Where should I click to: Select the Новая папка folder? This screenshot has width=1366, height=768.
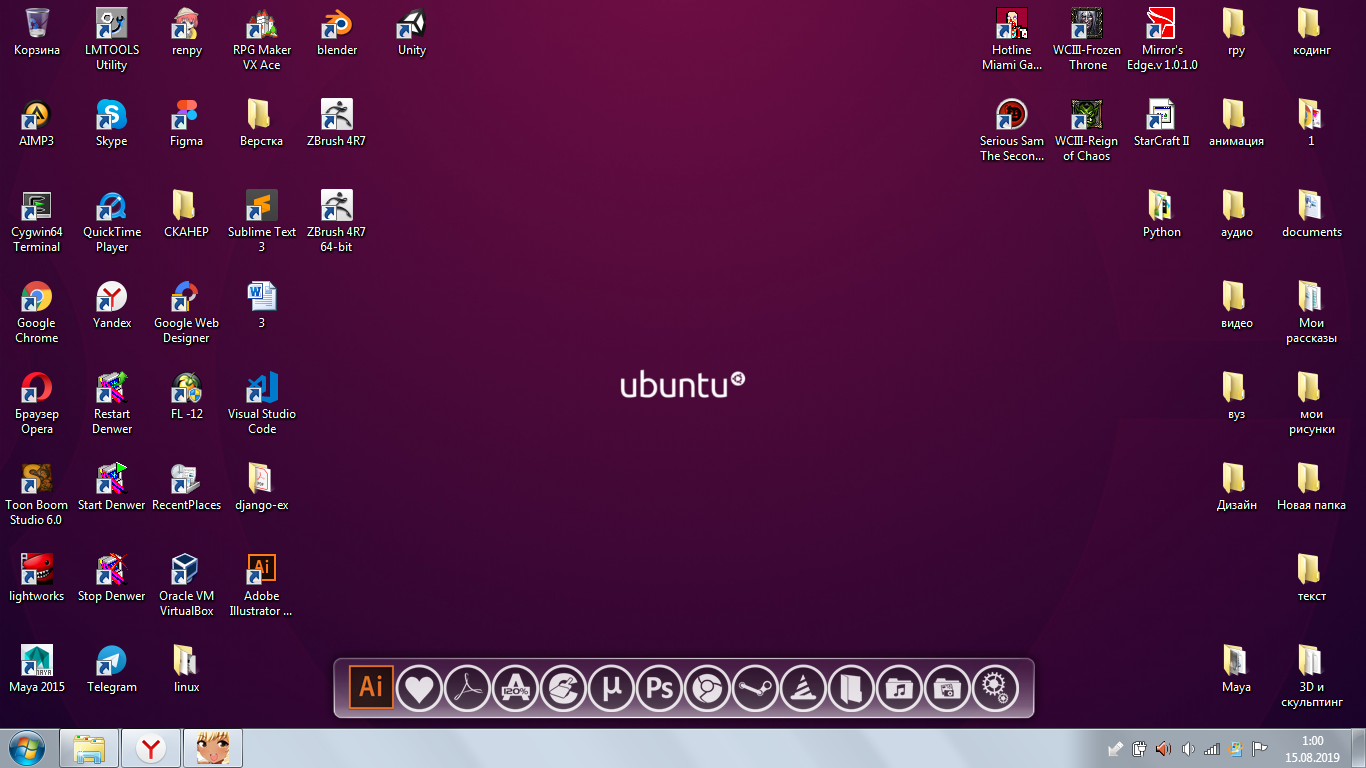point(1311,487)
